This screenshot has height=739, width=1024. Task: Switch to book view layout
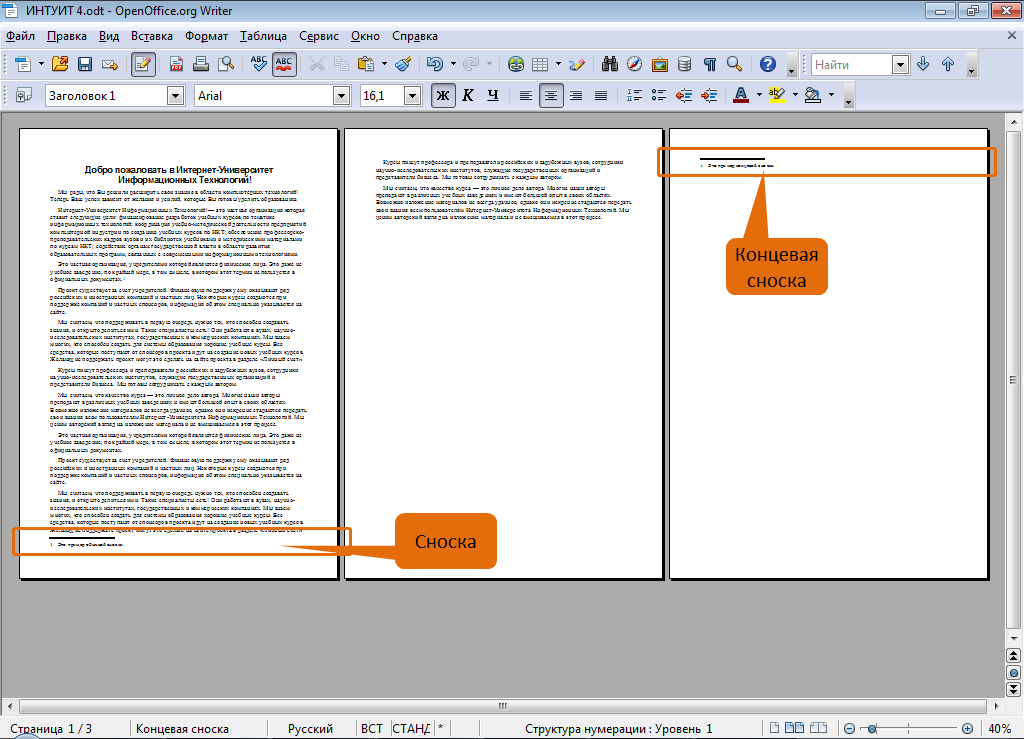(x=818, y=728)
